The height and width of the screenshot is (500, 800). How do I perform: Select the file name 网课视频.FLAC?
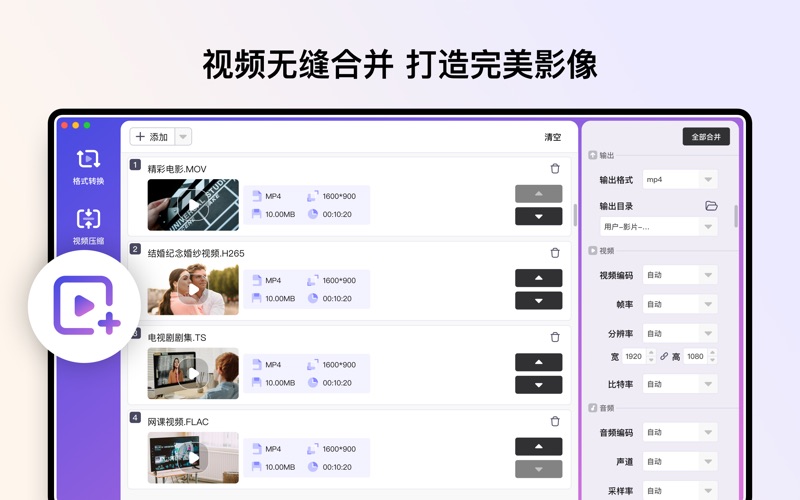pos(178,421)
